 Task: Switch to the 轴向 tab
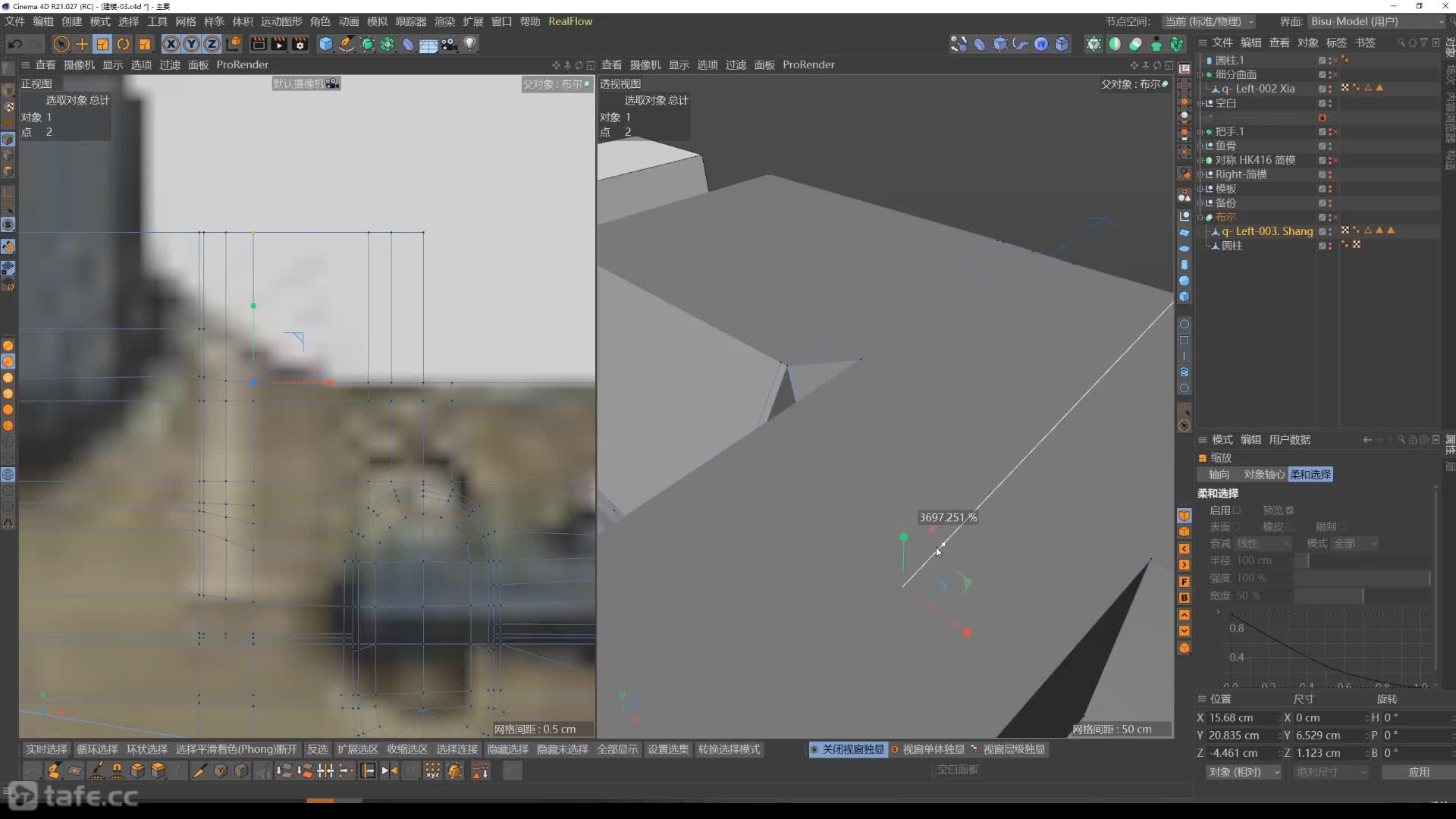(x=1219, y=475)
